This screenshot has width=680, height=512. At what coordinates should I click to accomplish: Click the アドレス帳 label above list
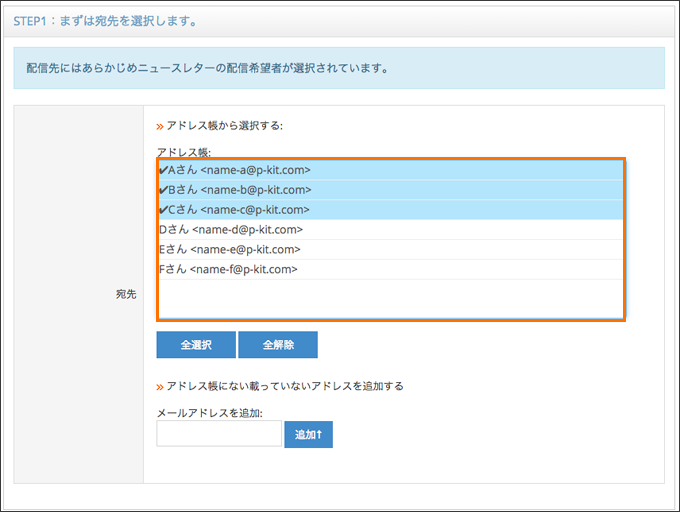click(183, 153)
